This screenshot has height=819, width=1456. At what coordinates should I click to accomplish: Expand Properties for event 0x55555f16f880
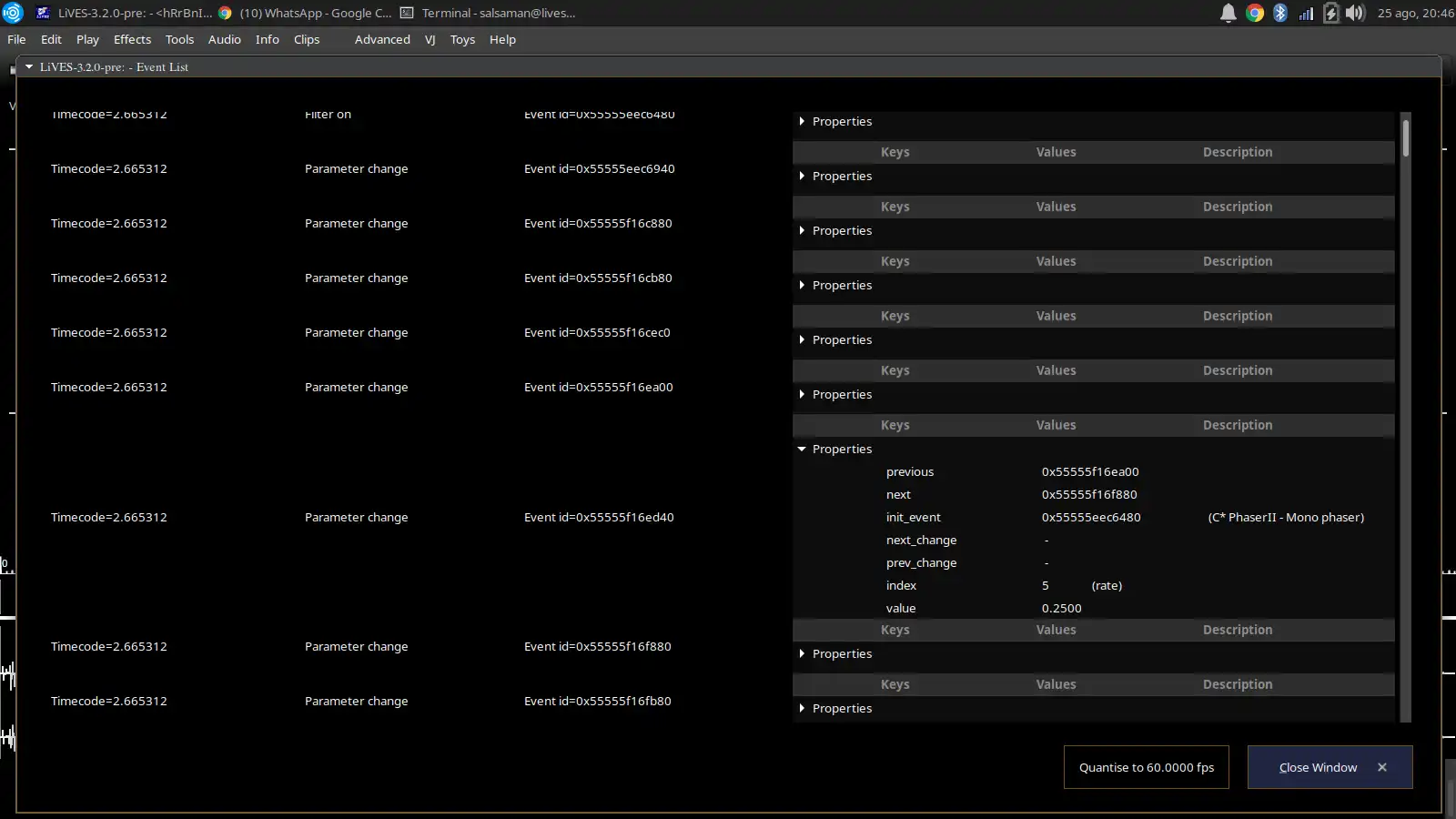pos(802,653)
